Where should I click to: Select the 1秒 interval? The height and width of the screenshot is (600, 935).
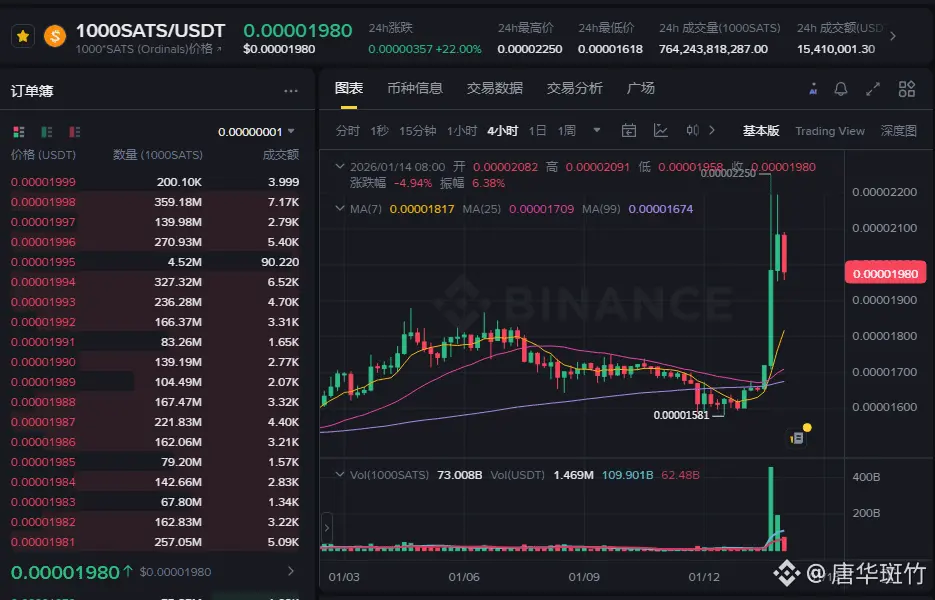(x=379, y=131)
